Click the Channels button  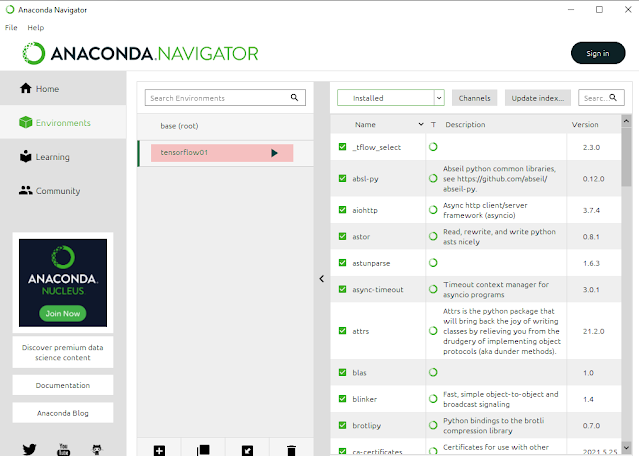click(474, 98)
